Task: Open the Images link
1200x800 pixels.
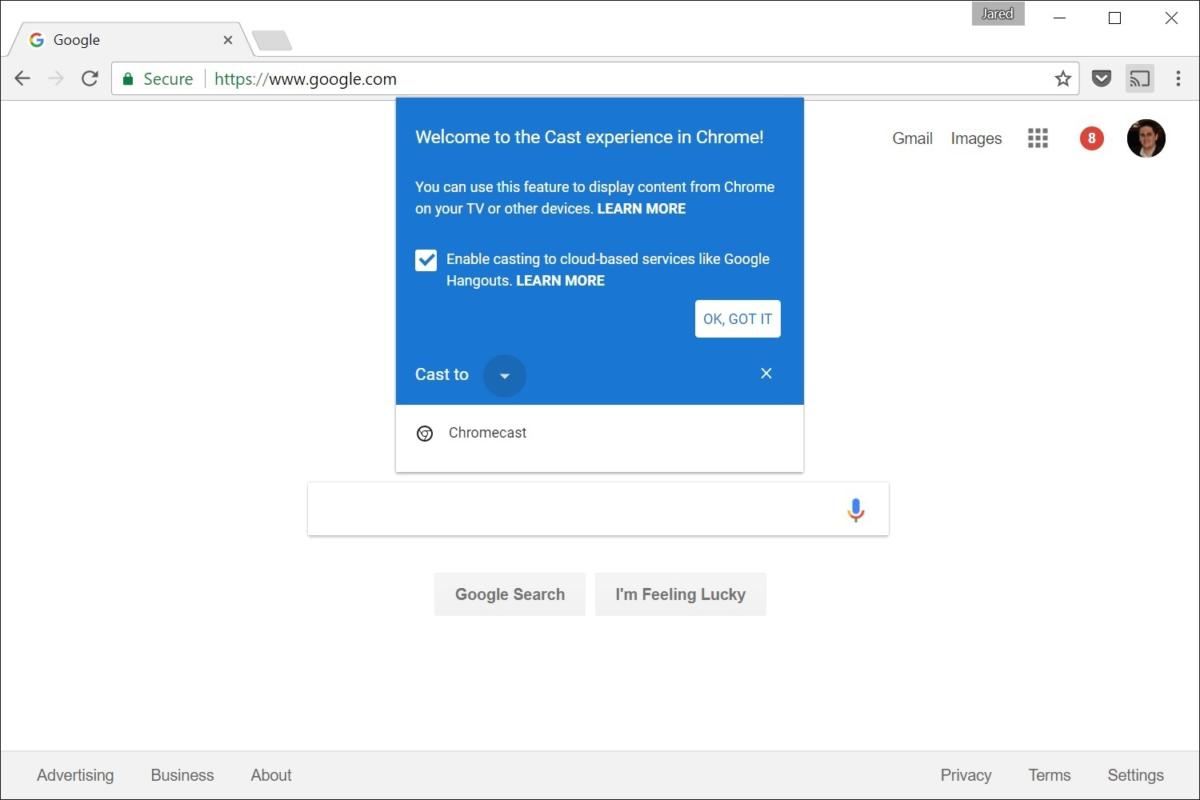Action: (976, 138)
